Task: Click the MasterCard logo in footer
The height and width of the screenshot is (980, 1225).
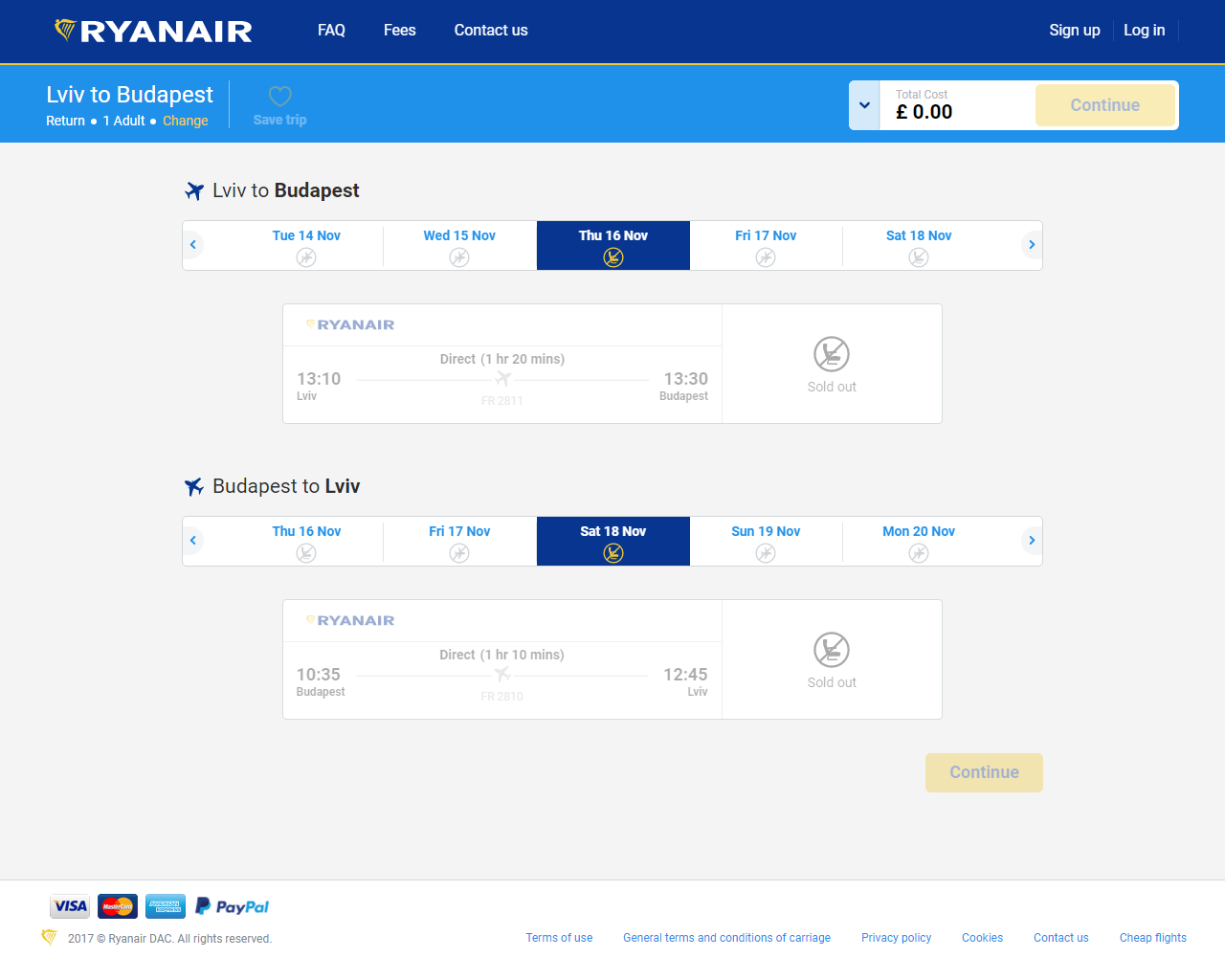Action: 118,906
